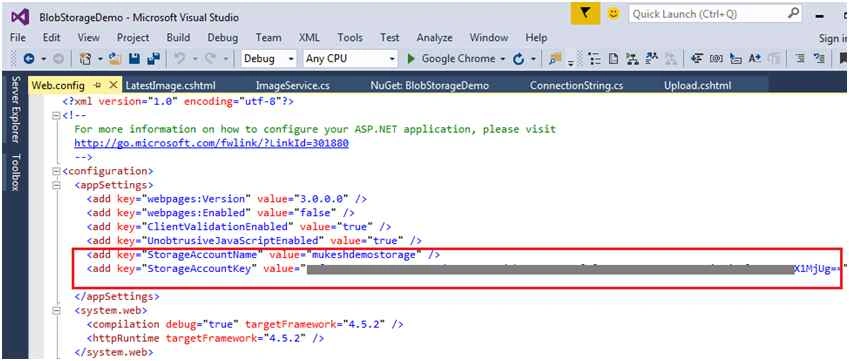Click the schema hierarchy toolbar icon
This screenshot has height=361, width=849.
tap(632, 58)
